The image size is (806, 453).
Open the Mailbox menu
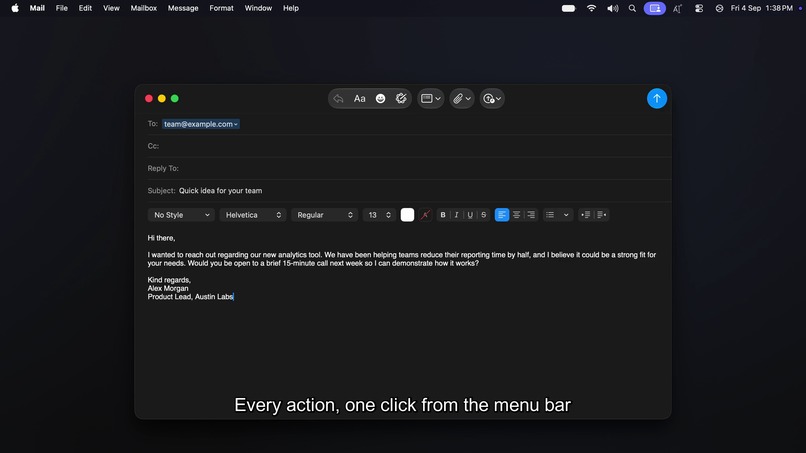[143, 8]
